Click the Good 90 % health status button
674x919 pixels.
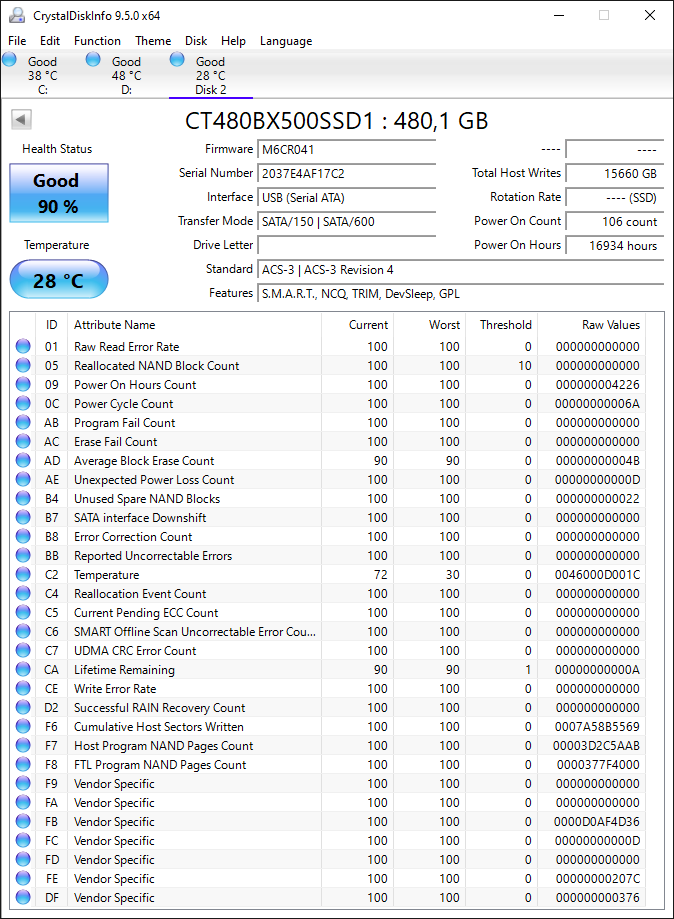[x=59, y=193]
